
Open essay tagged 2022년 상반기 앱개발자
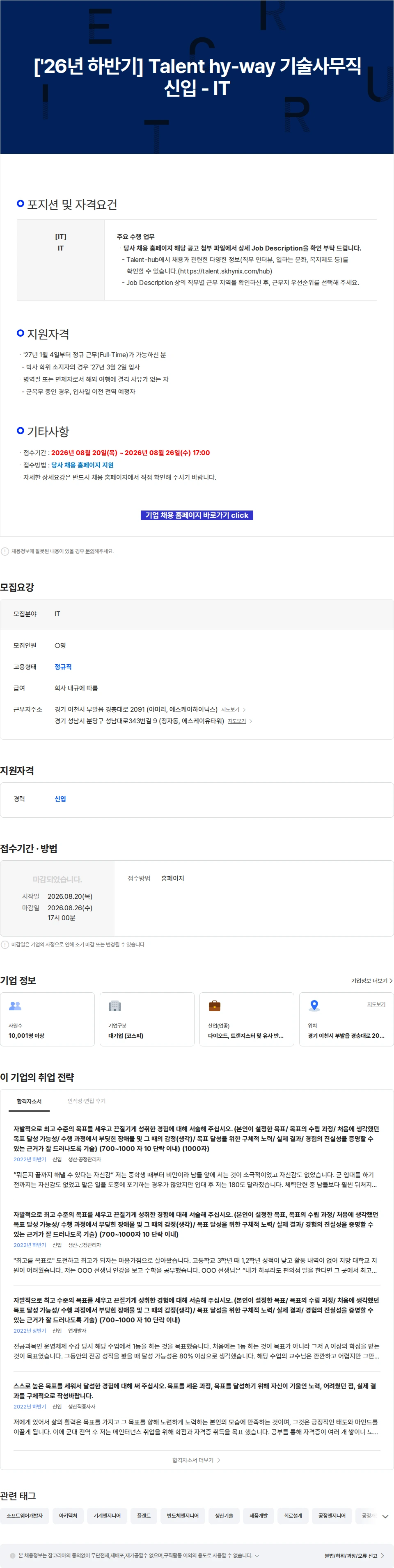point(197,1328)
